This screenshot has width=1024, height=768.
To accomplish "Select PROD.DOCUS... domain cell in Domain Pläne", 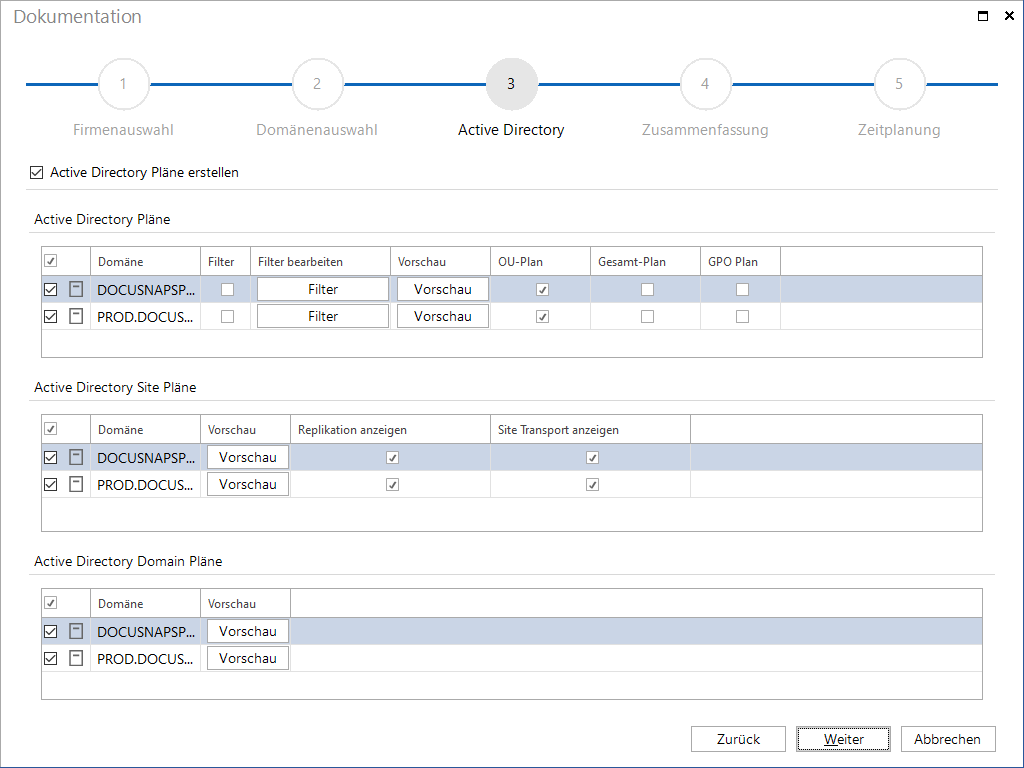I will click(146, 659).
